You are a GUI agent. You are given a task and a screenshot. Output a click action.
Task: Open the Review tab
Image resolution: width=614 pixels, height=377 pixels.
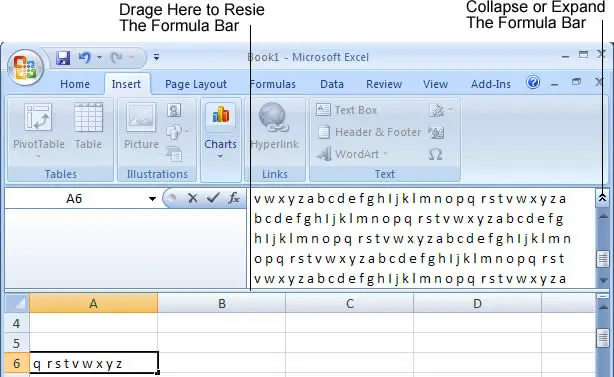click(x=384, y=84)
